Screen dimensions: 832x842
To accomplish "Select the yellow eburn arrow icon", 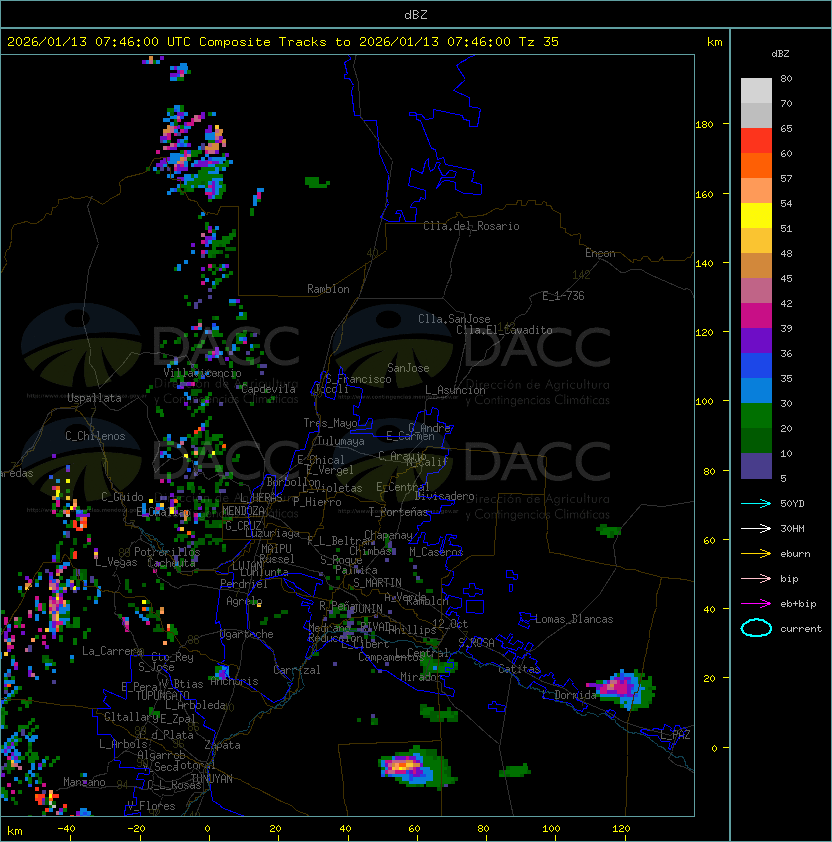I will point(756,554).
